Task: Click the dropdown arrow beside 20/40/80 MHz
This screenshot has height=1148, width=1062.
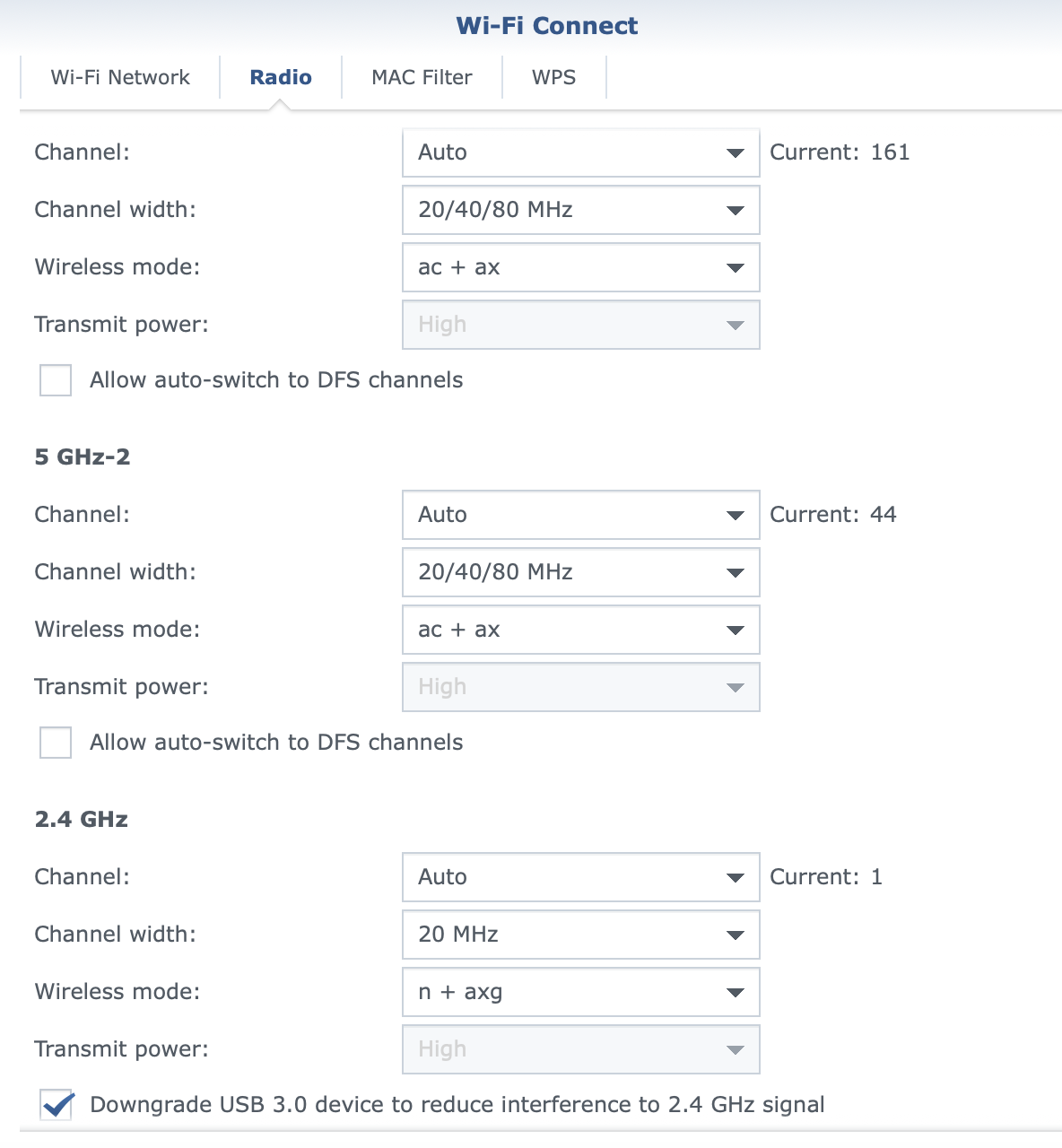Action: coord(734,210)
